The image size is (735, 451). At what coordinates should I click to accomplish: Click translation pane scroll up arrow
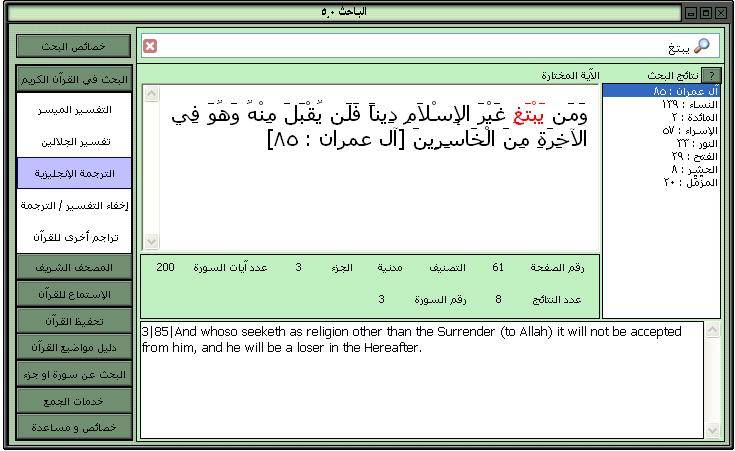[712, 330]
